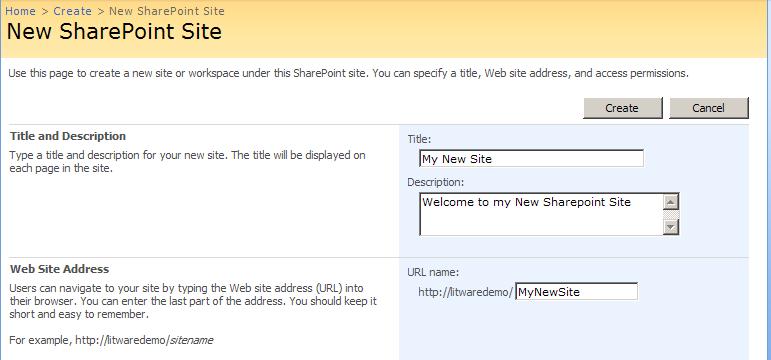Click the URL name: label
The height and width of the screenshot is (360, 771).
click(x=433, y=272)
